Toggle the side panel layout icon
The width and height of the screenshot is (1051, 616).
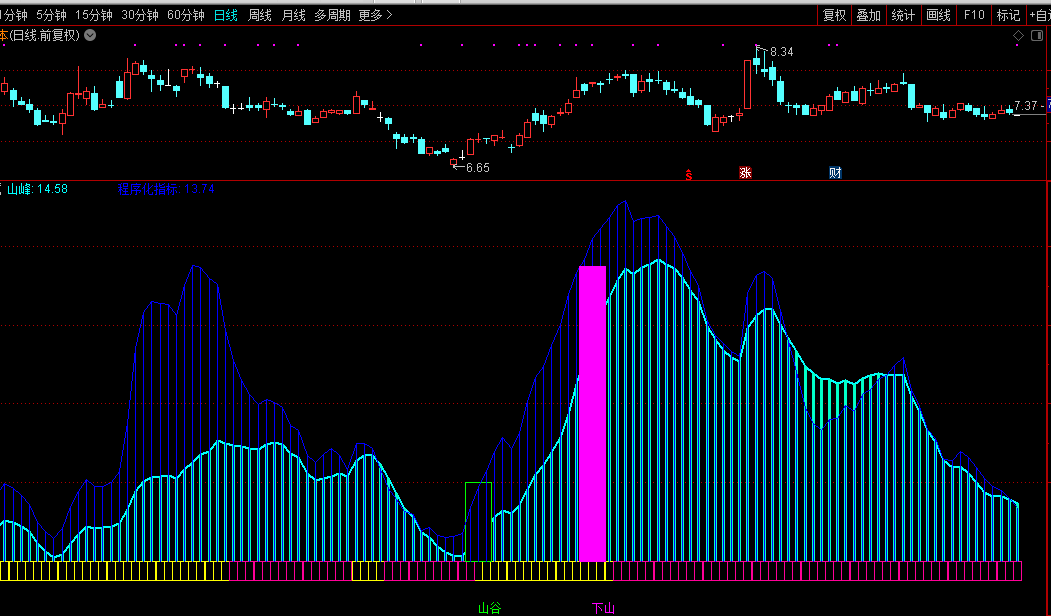point(1037,35)
